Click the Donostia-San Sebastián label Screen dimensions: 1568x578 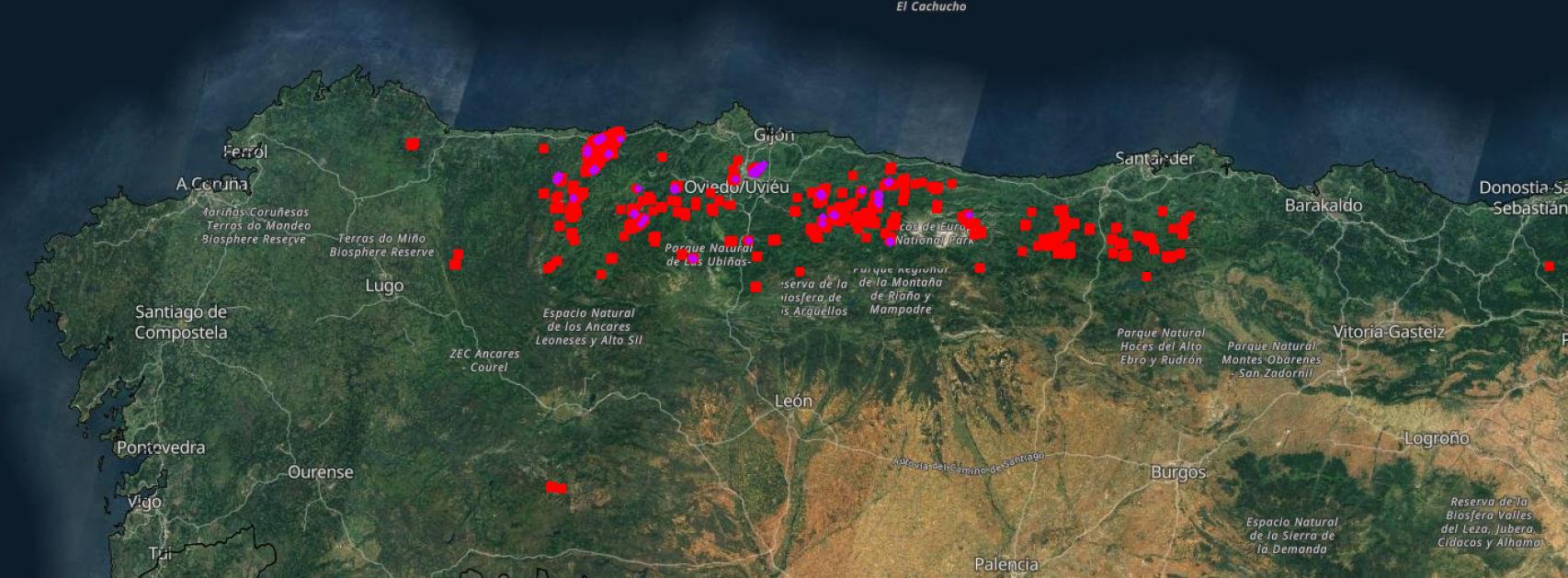coord(1522,198)
